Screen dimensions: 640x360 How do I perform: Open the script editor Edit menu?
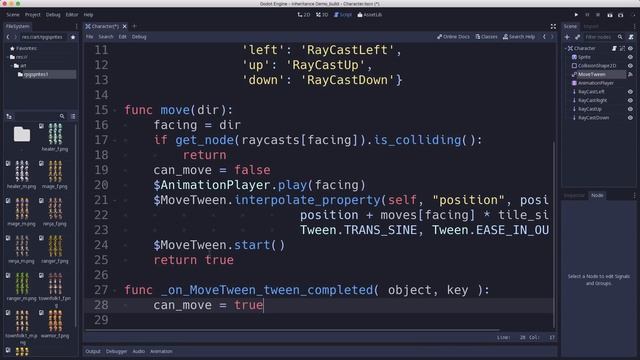pos(122,37)
